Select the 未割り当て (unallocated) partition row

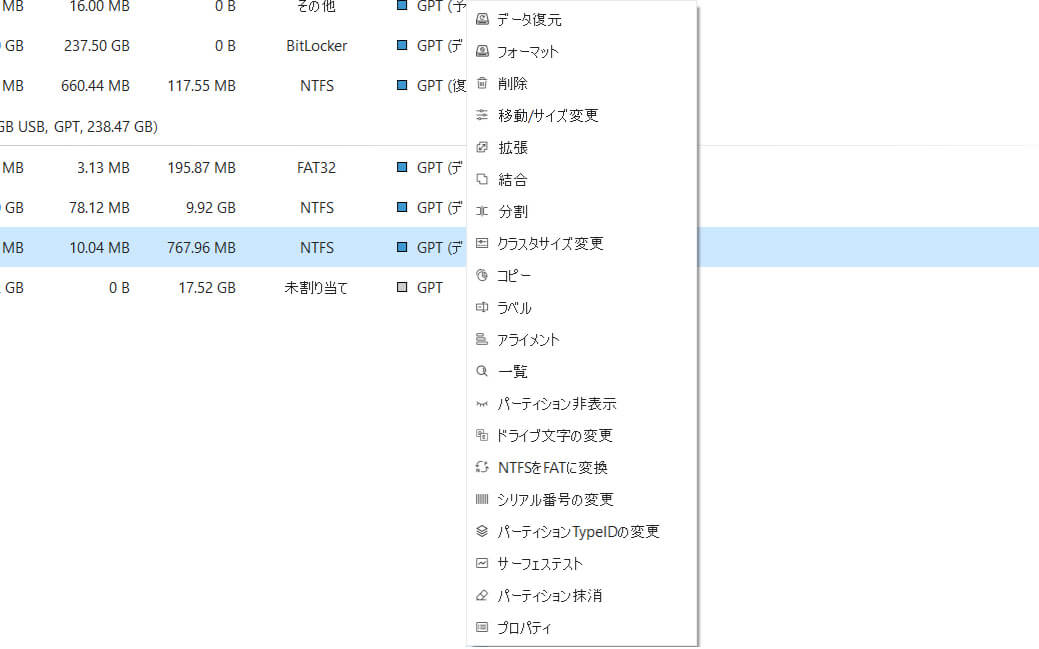pyautogui.click(x=200, y=287)
